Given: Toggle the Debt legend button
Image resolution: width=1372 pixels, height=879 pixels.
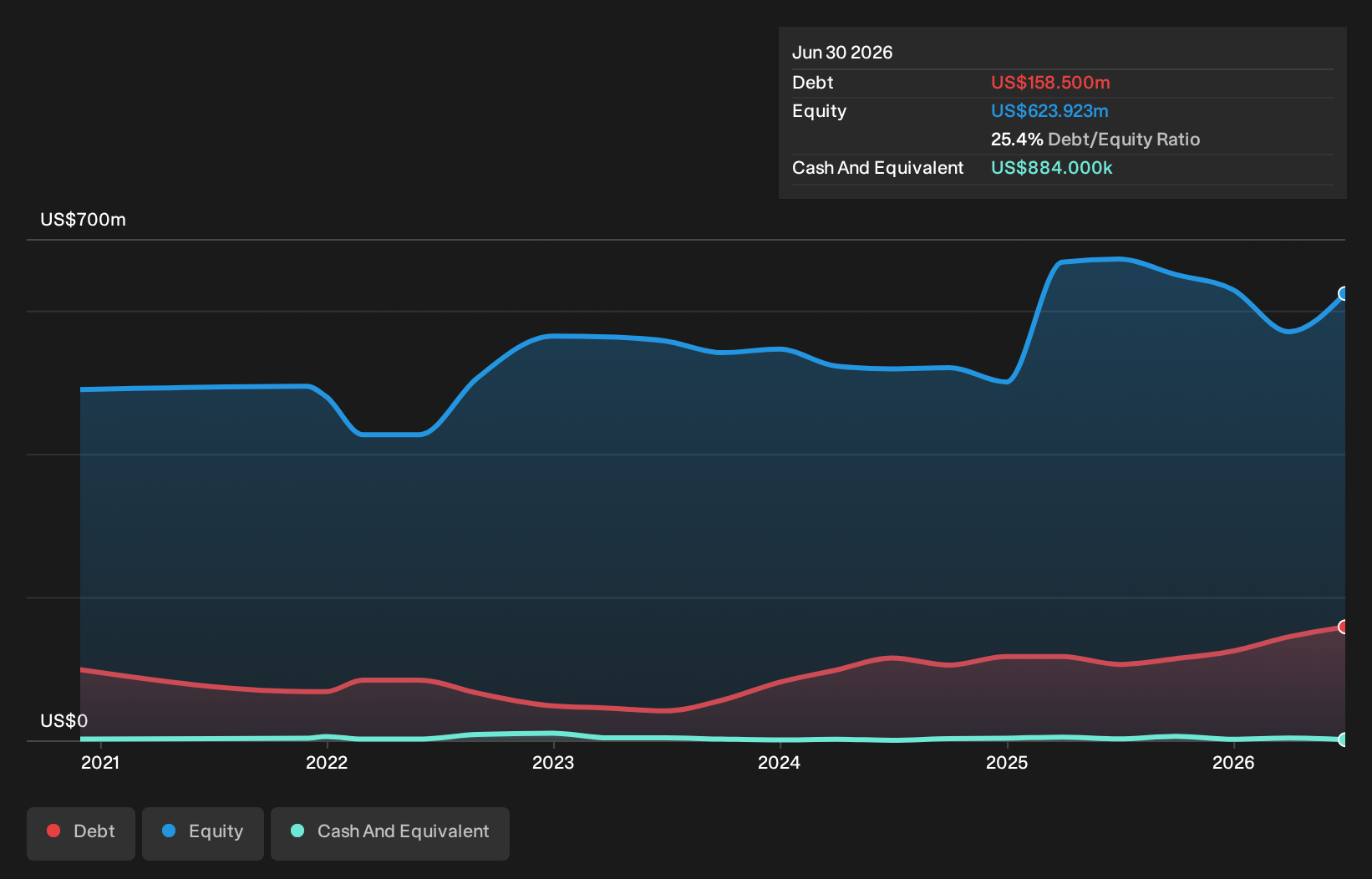Looking at the screenshot, I should click(x=81, y=833).
